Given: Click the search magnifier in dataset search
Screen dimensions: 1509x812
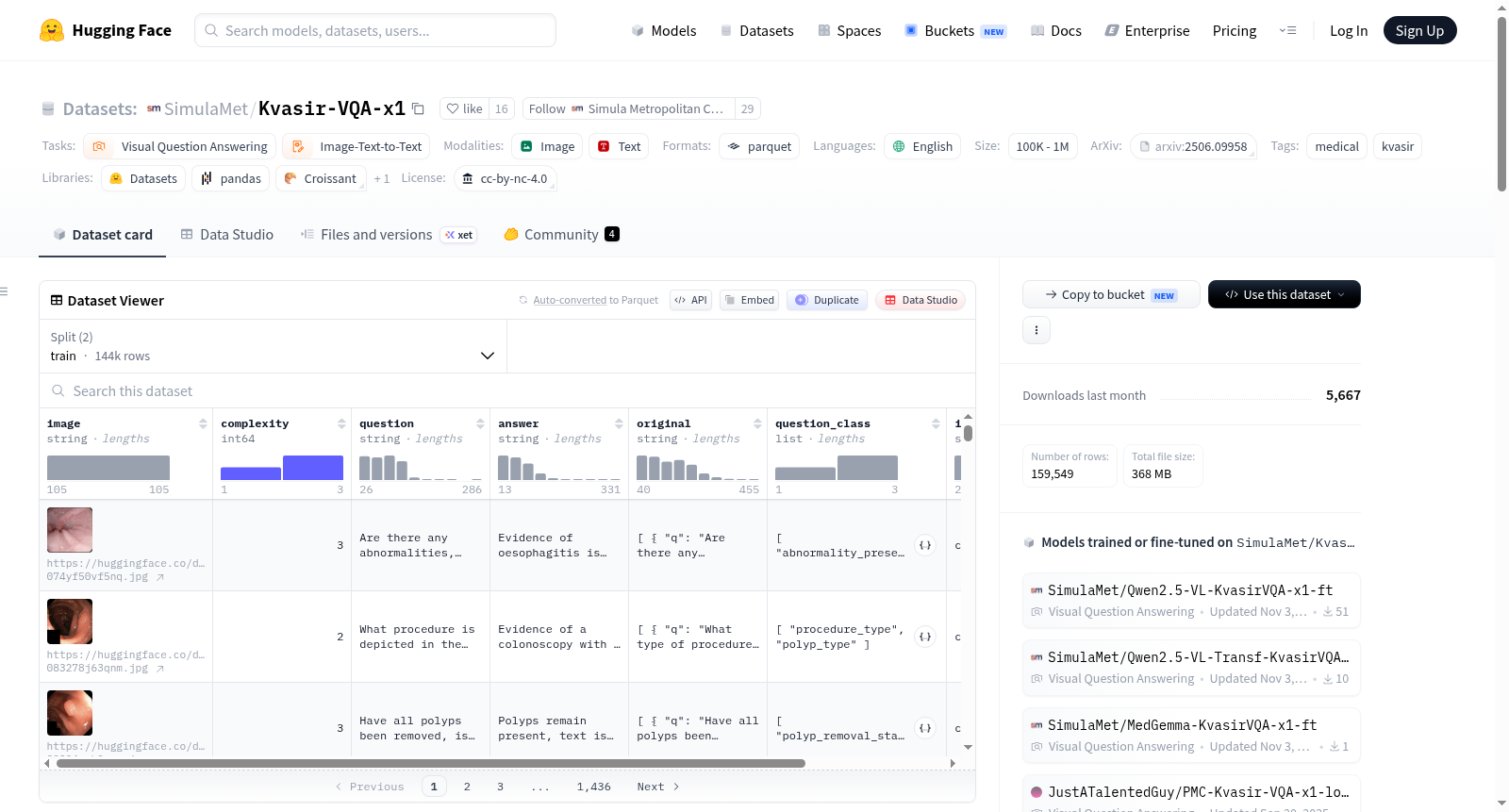Looking at the screenshot, I should [58, 390].
